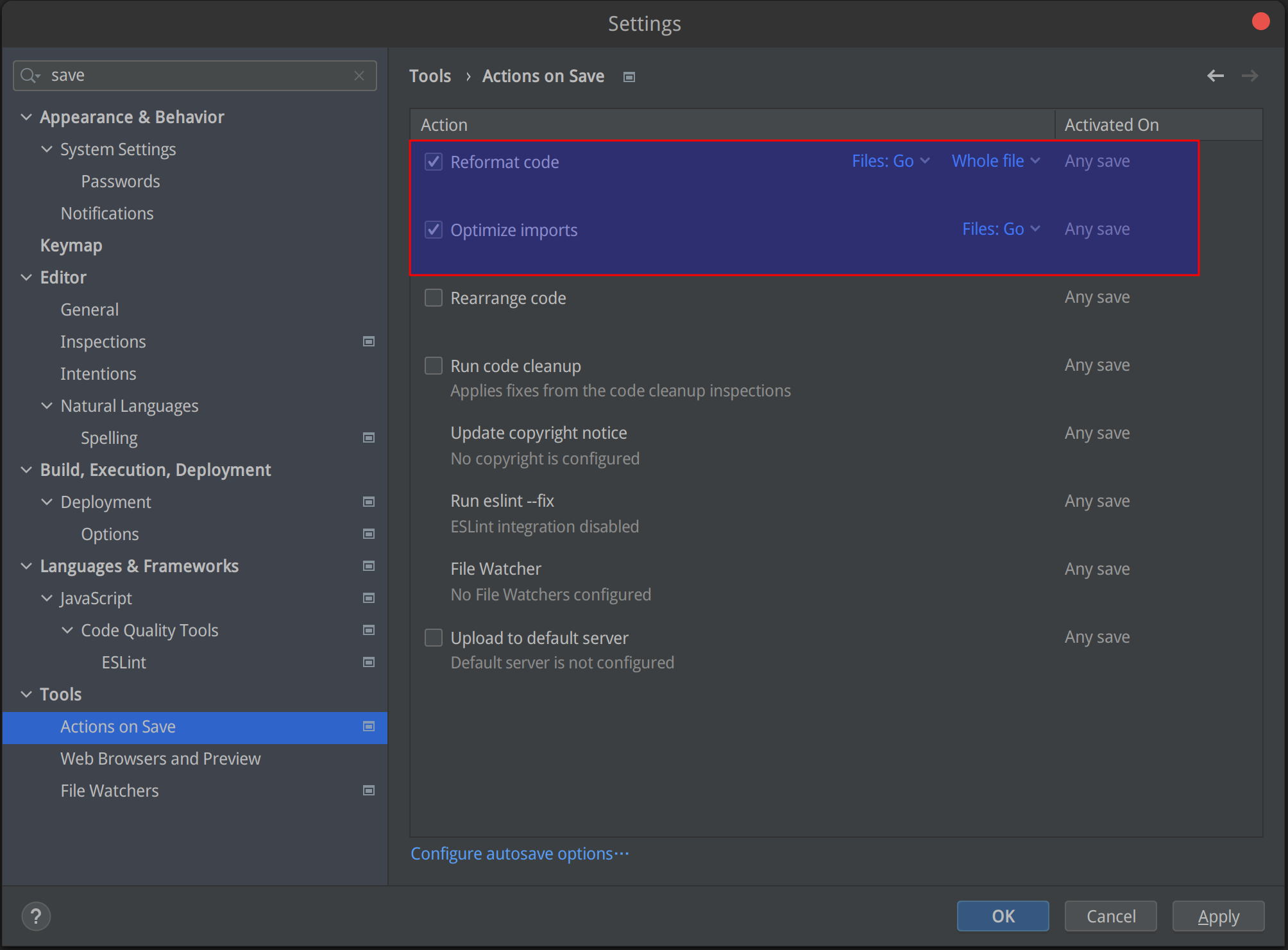Open Files: Go dropdown for Optimize imports
The height and width of the screenshot is (950, 1288).
1001,229
